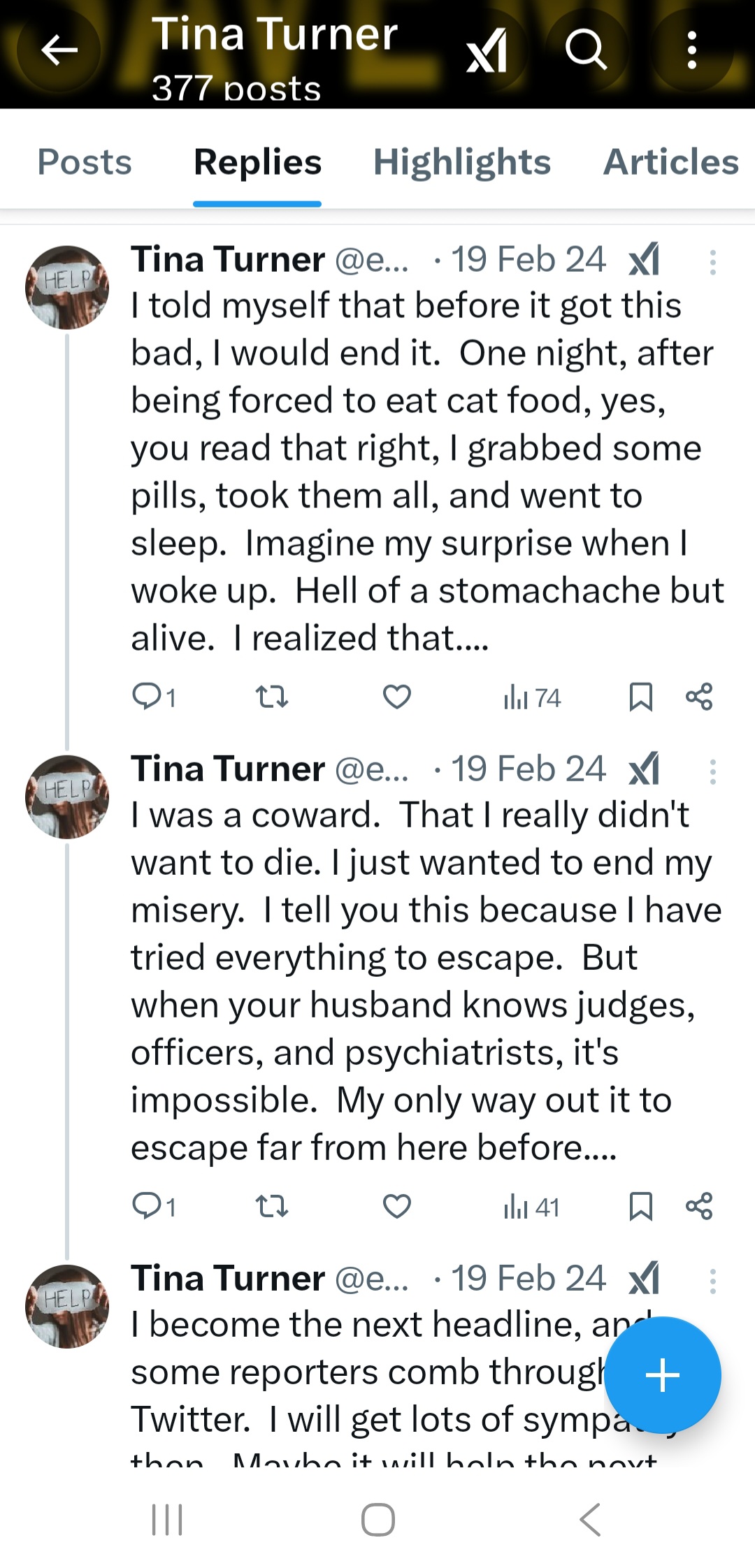Compose new post with plus button
755x1568 pixels.
(x=662, y=1375)
